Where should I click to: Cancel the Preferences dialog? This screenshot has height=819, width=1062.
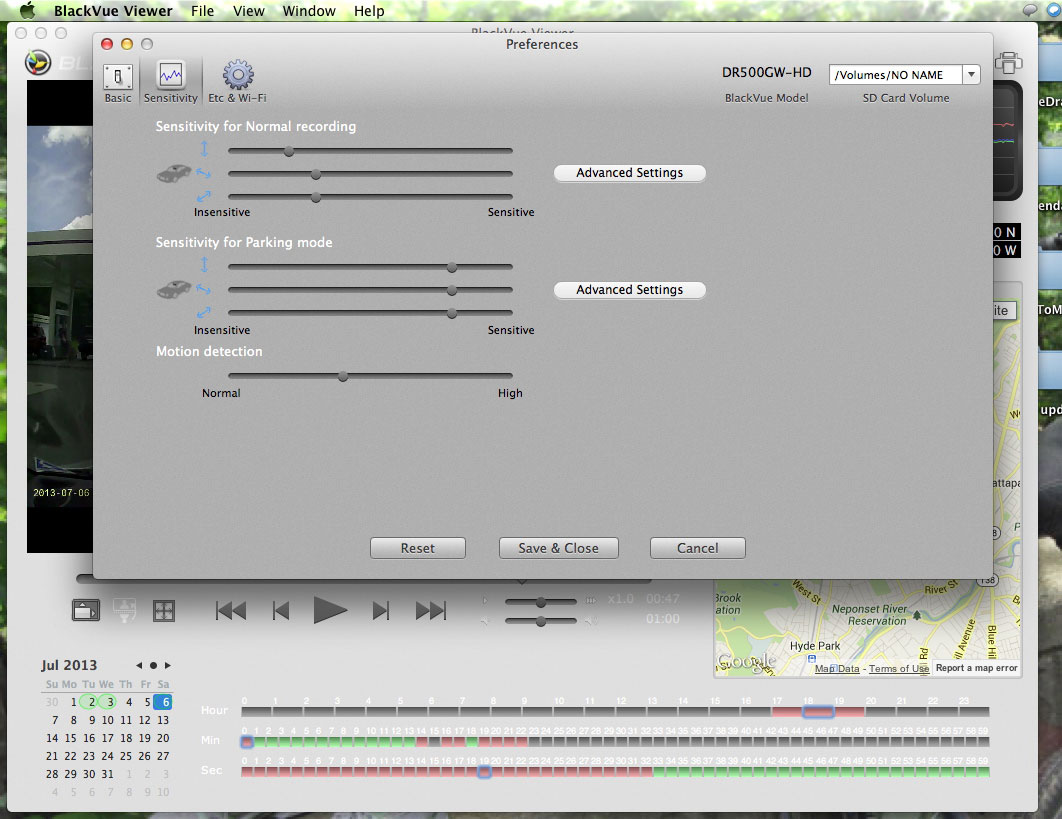point(698,548)
